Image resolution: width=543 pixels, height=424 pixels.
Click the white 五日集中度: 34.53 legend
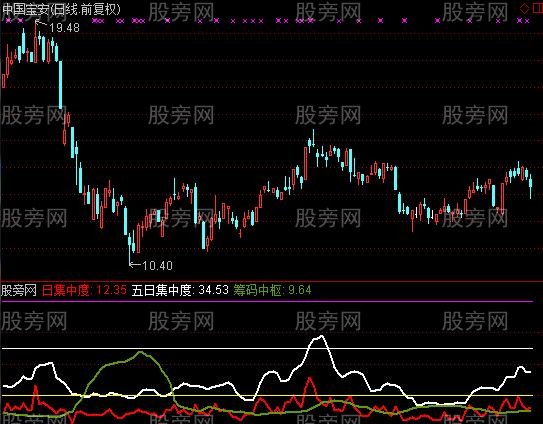(180, 290)
